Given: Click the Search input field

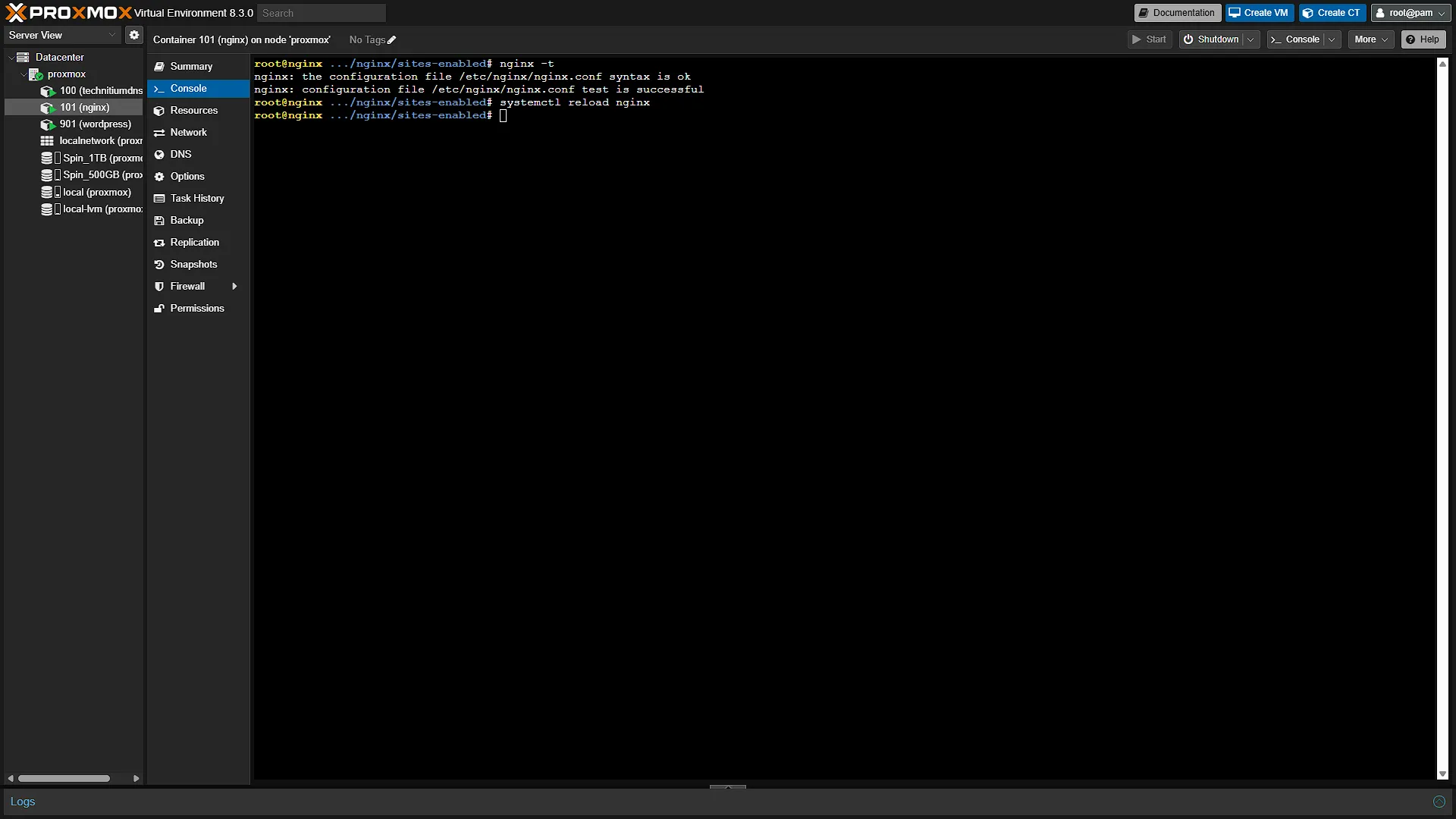Looking at the screenshot, I should point(322,13).
